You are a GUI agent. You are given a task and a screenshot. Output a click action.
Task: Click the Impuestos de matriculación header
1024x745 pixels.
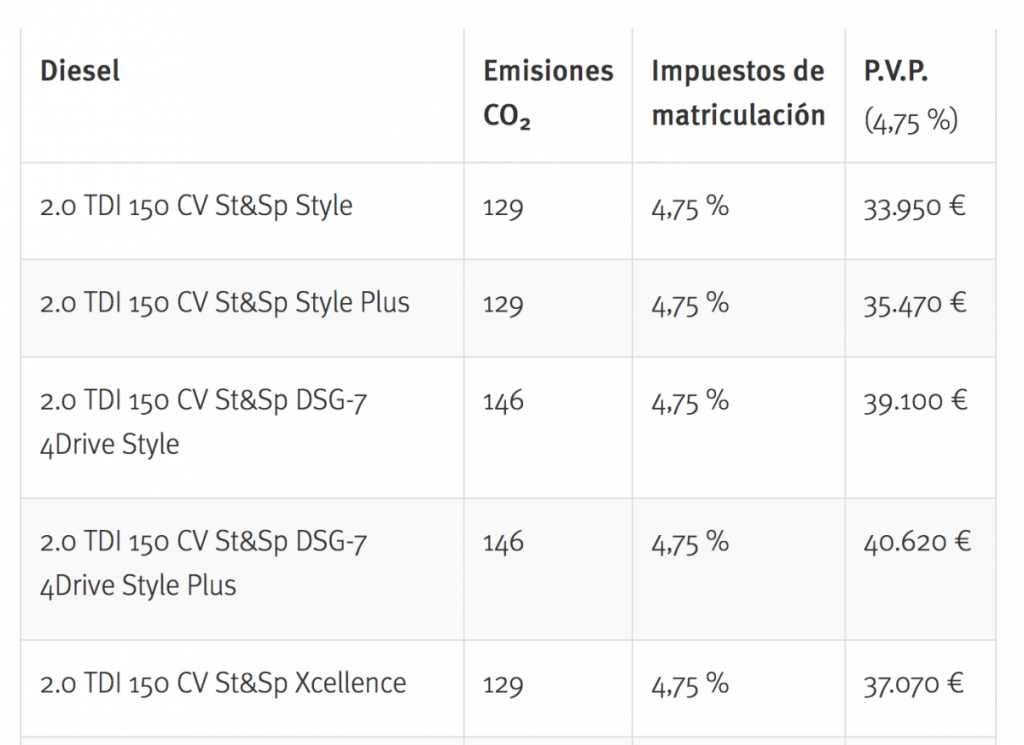click(738, 93)
